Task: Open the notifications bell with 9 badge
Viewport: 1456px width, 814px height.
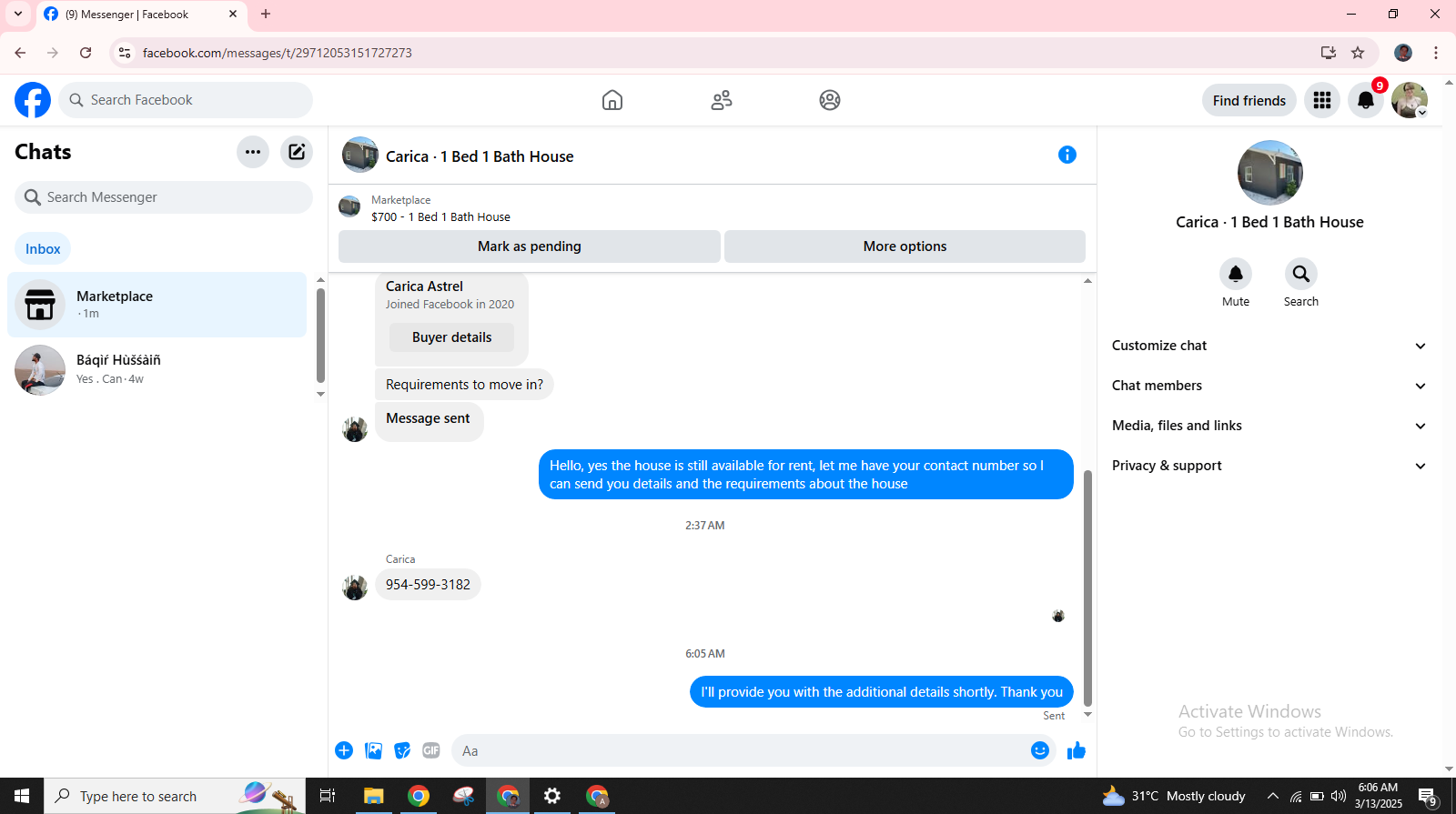Action: tap(1366, 100)
